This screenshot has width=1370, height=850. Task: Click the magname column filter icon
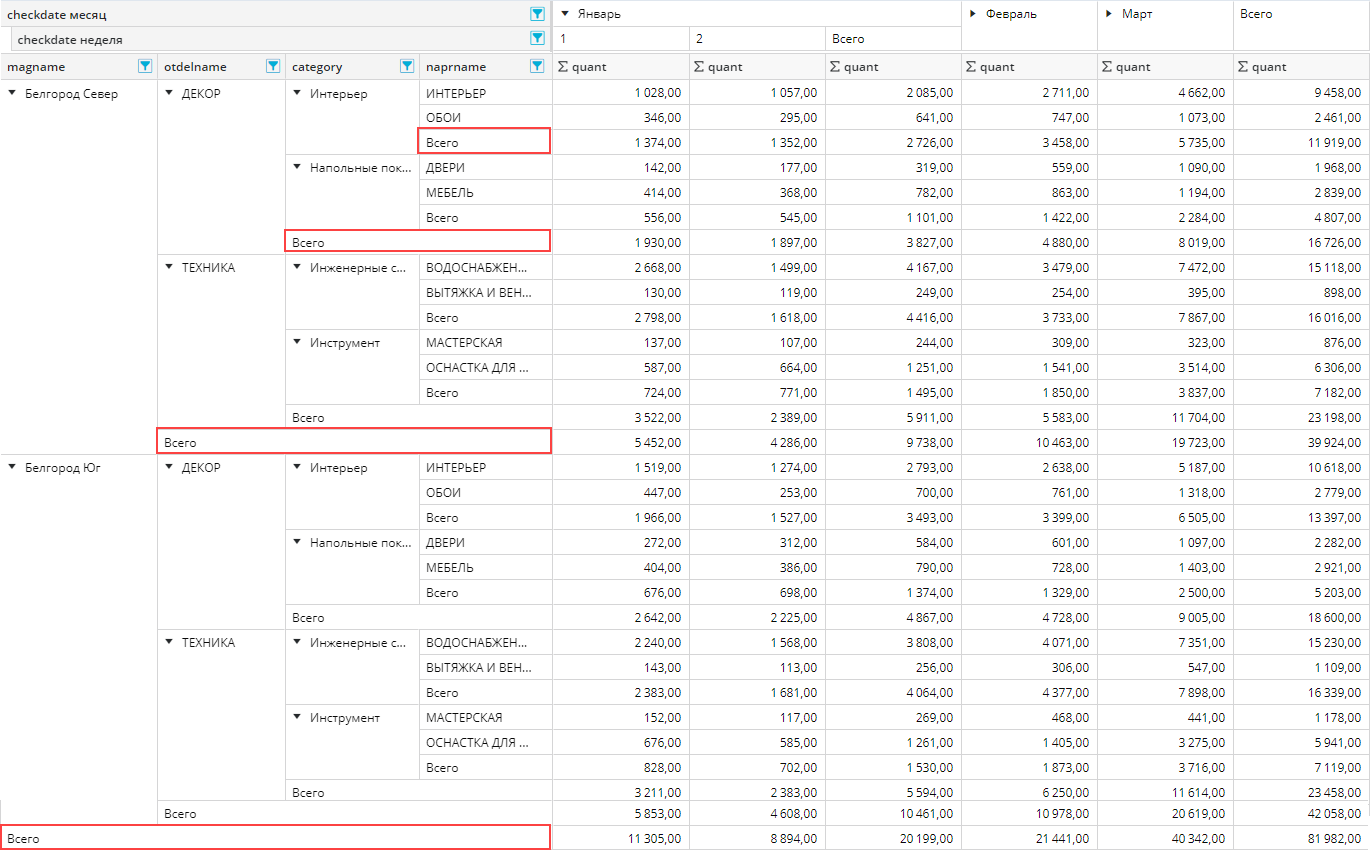(145, 67)
